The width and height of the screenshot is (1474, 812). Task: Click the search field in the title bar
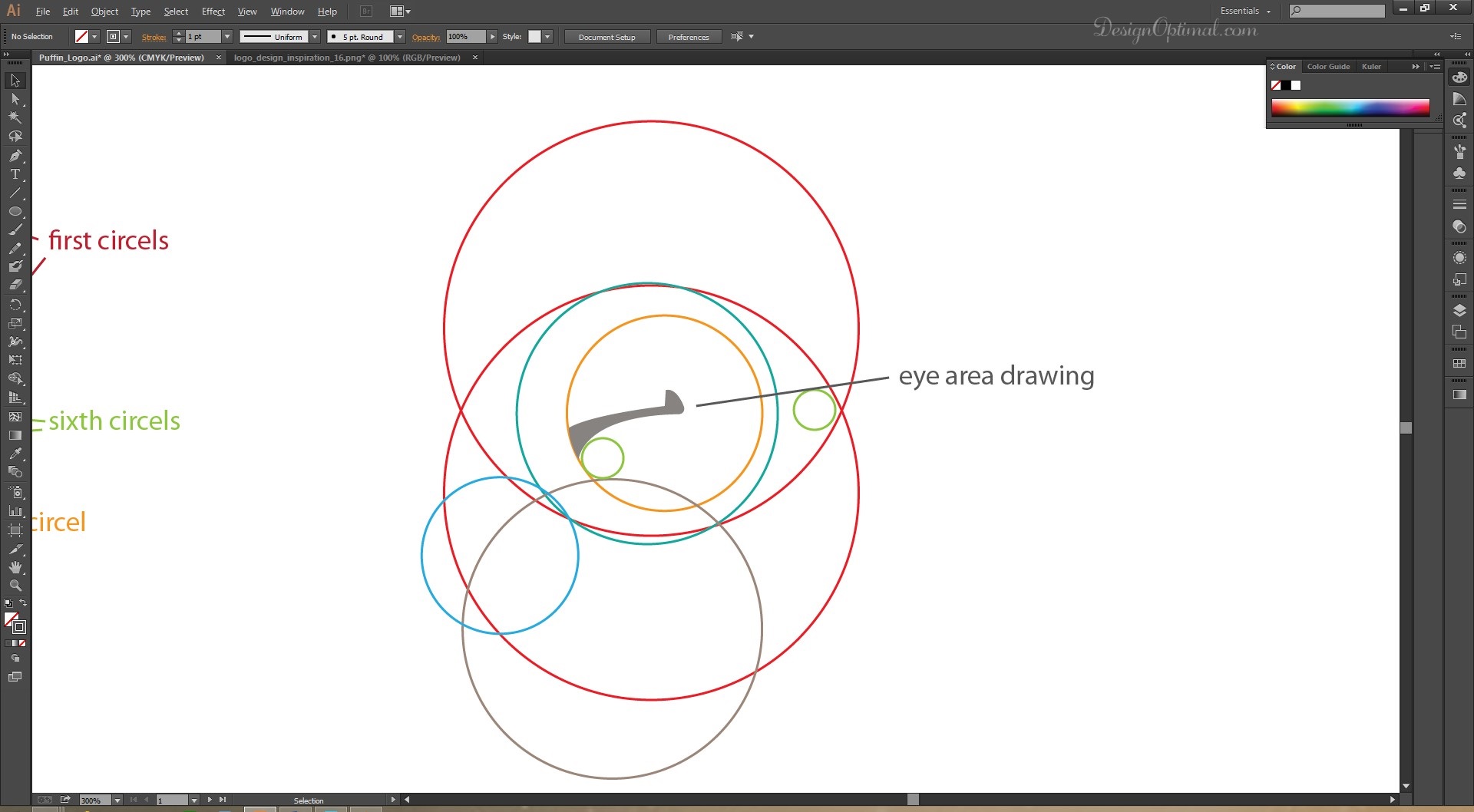point(1337,11)
